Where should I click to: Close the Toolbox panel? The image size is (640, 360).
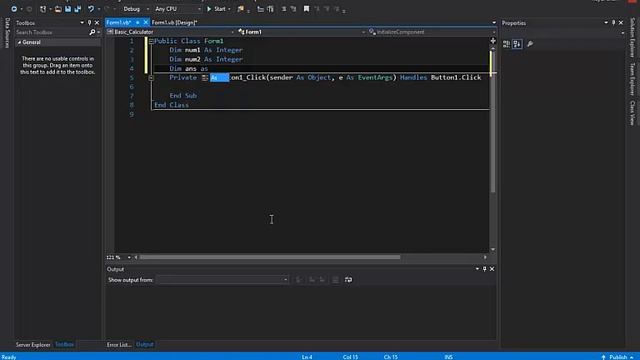coord(97,23)
